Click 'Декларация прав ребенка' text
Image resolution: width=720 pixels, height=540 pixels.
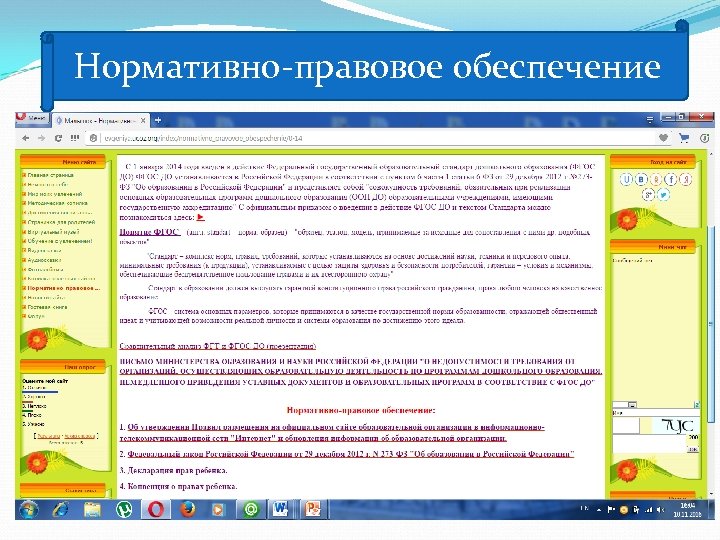click(x=177, y=470)
